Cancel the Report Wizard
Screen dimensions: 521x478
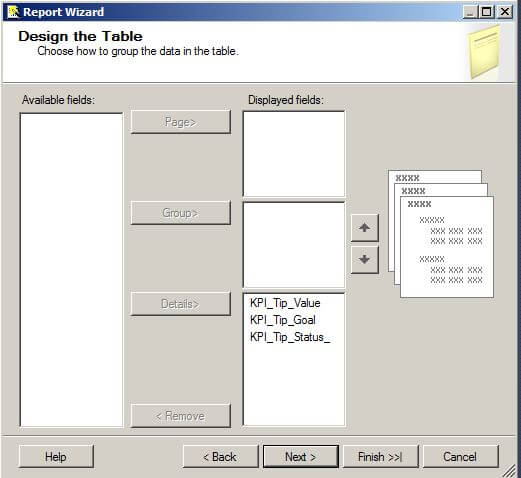click(x=460, y=456)
